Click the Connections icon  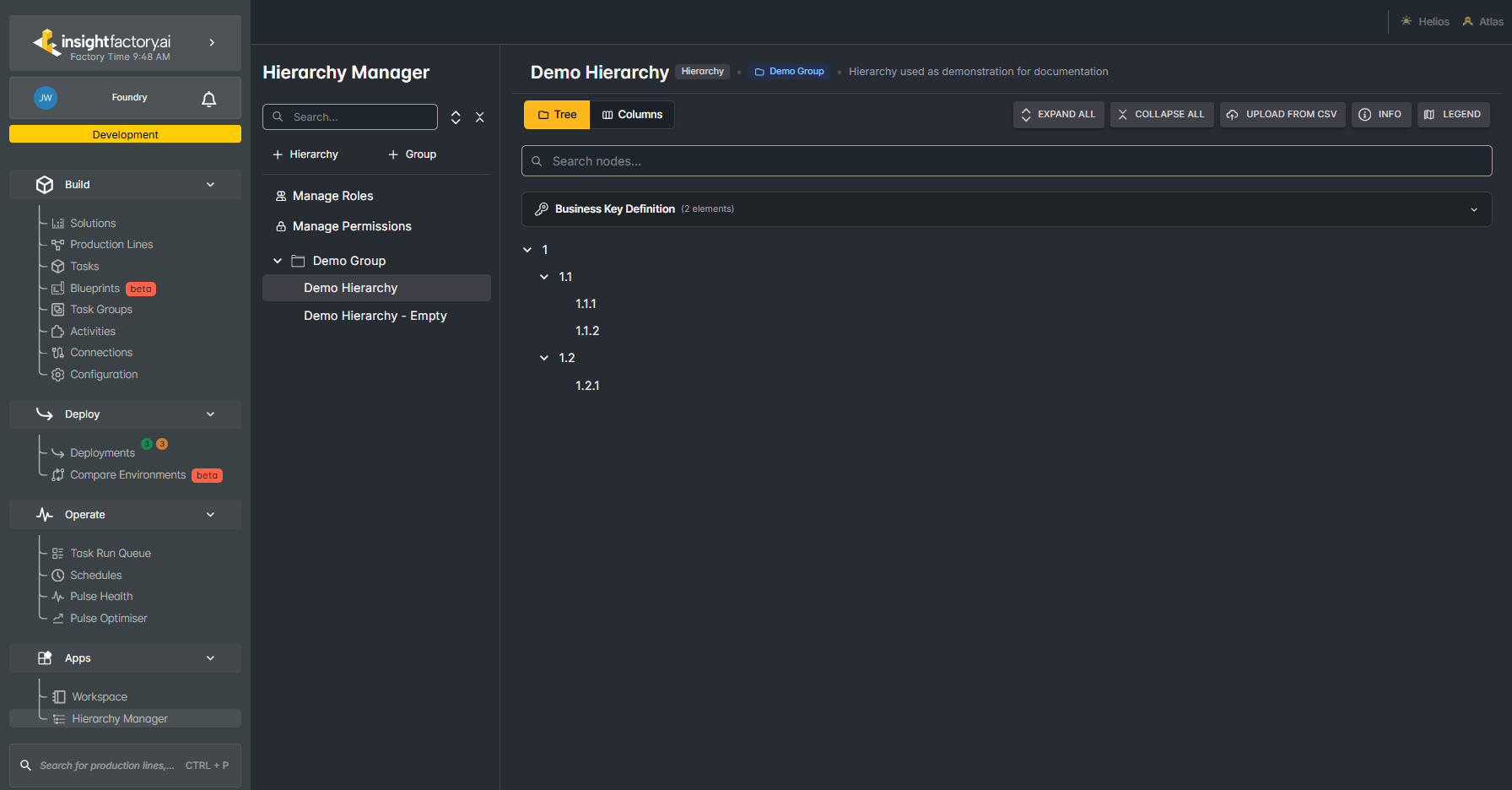[x=57, y=353]
